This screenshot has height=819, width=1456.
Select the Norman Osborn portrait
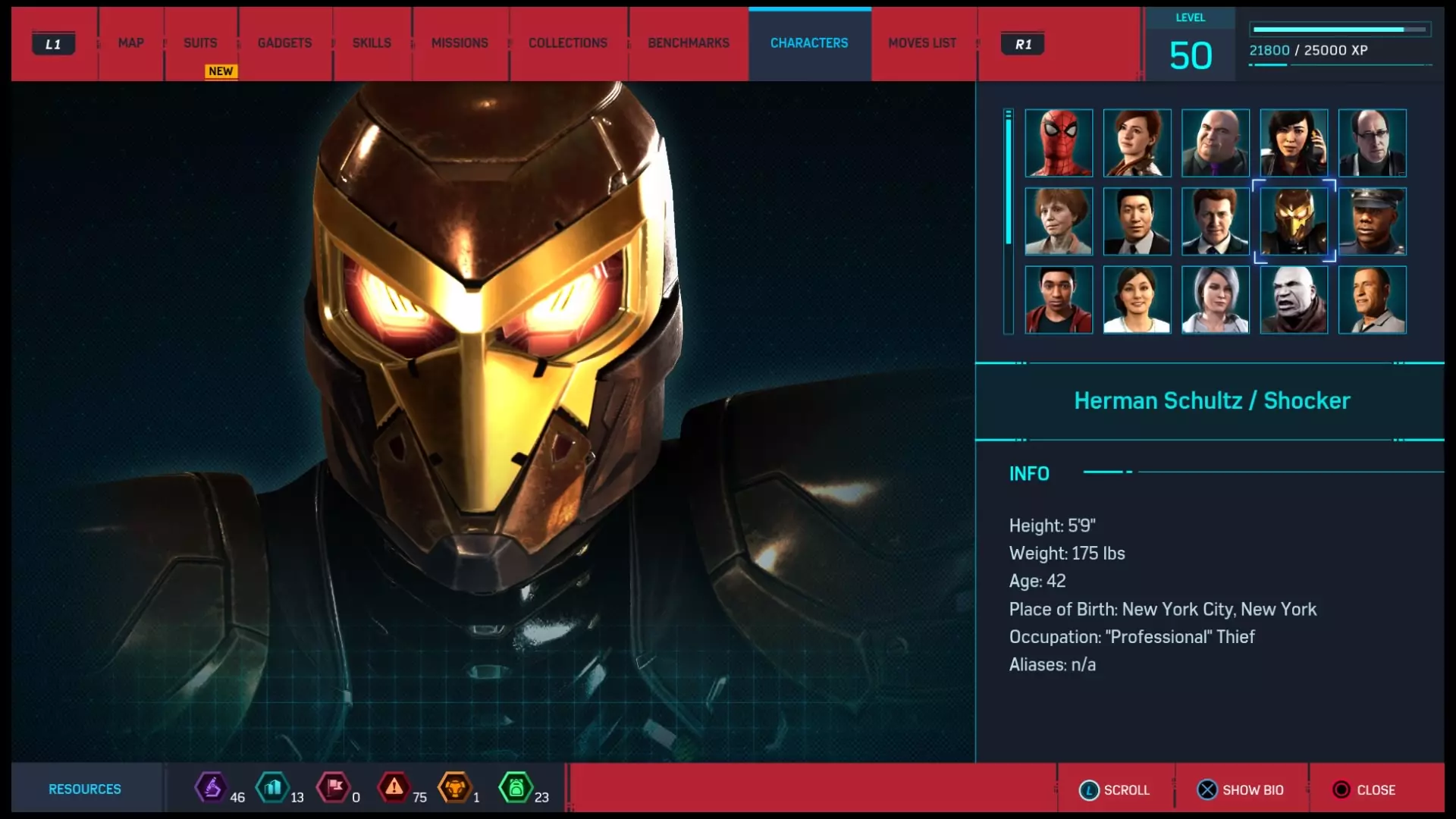(x=1216, y=221)
